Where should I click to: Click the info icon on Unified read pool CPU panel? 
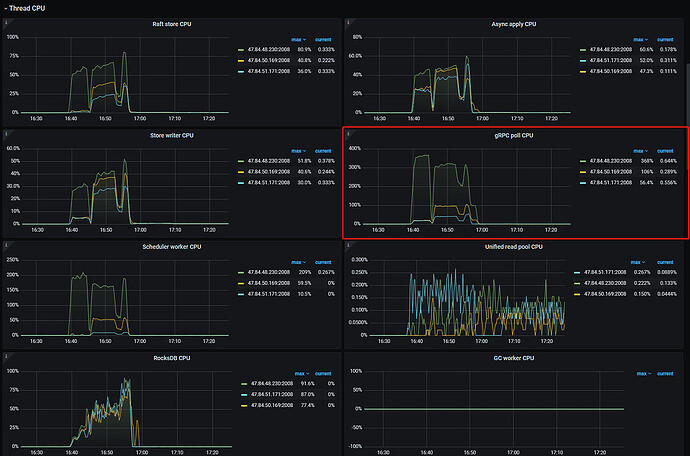[348, 245]
